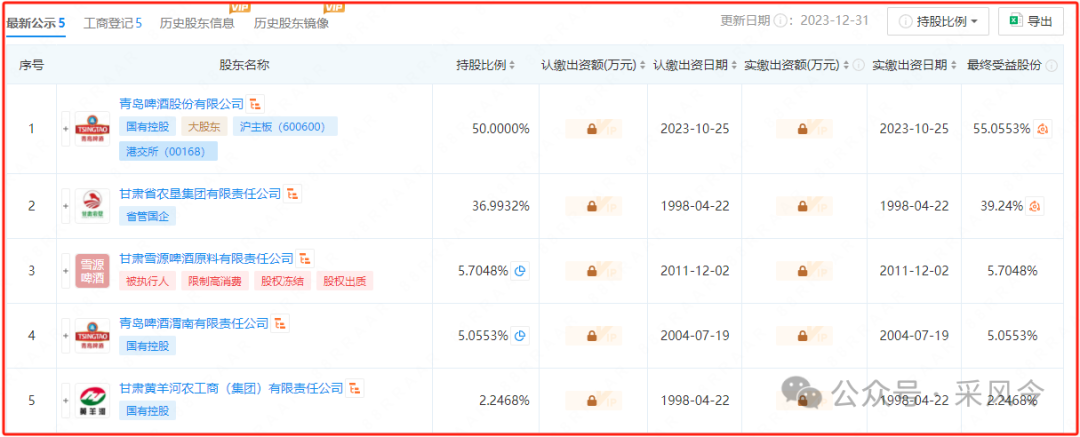The height and width of the screenshot is (437, 1080).
Task: Click the VIP lock on row 5 认缴出资额
Action: coord(593,400)
